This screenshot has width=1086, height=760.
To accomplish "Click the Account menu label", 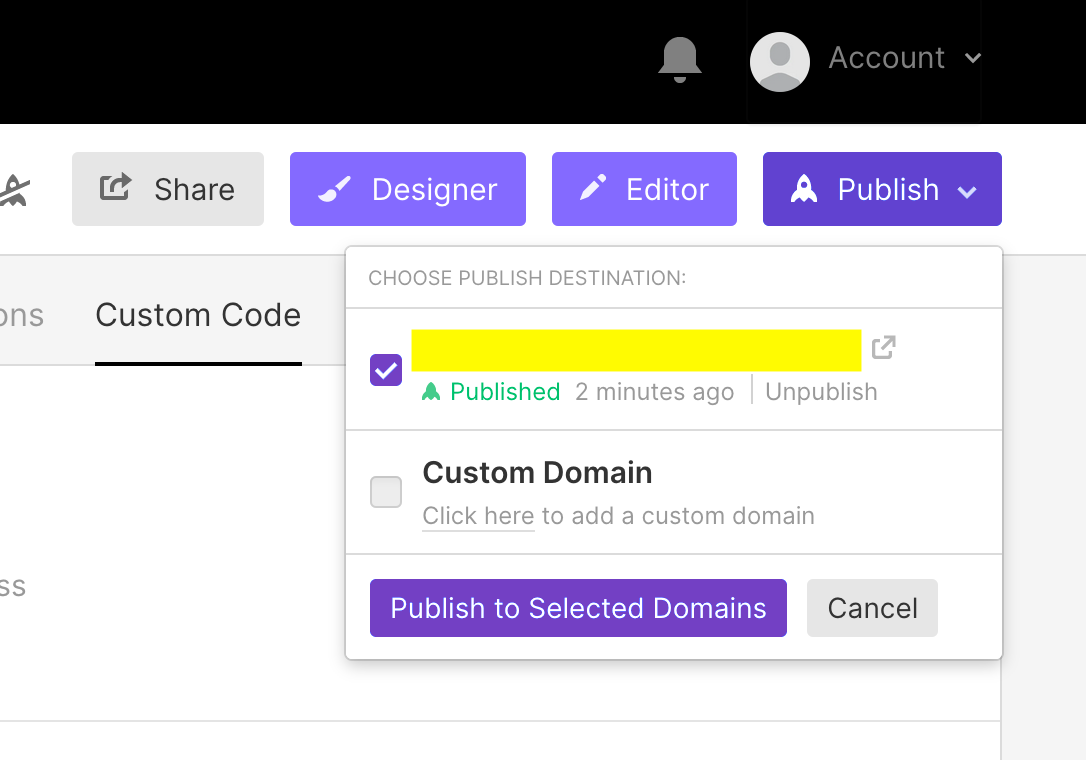I will coord(886,59).
